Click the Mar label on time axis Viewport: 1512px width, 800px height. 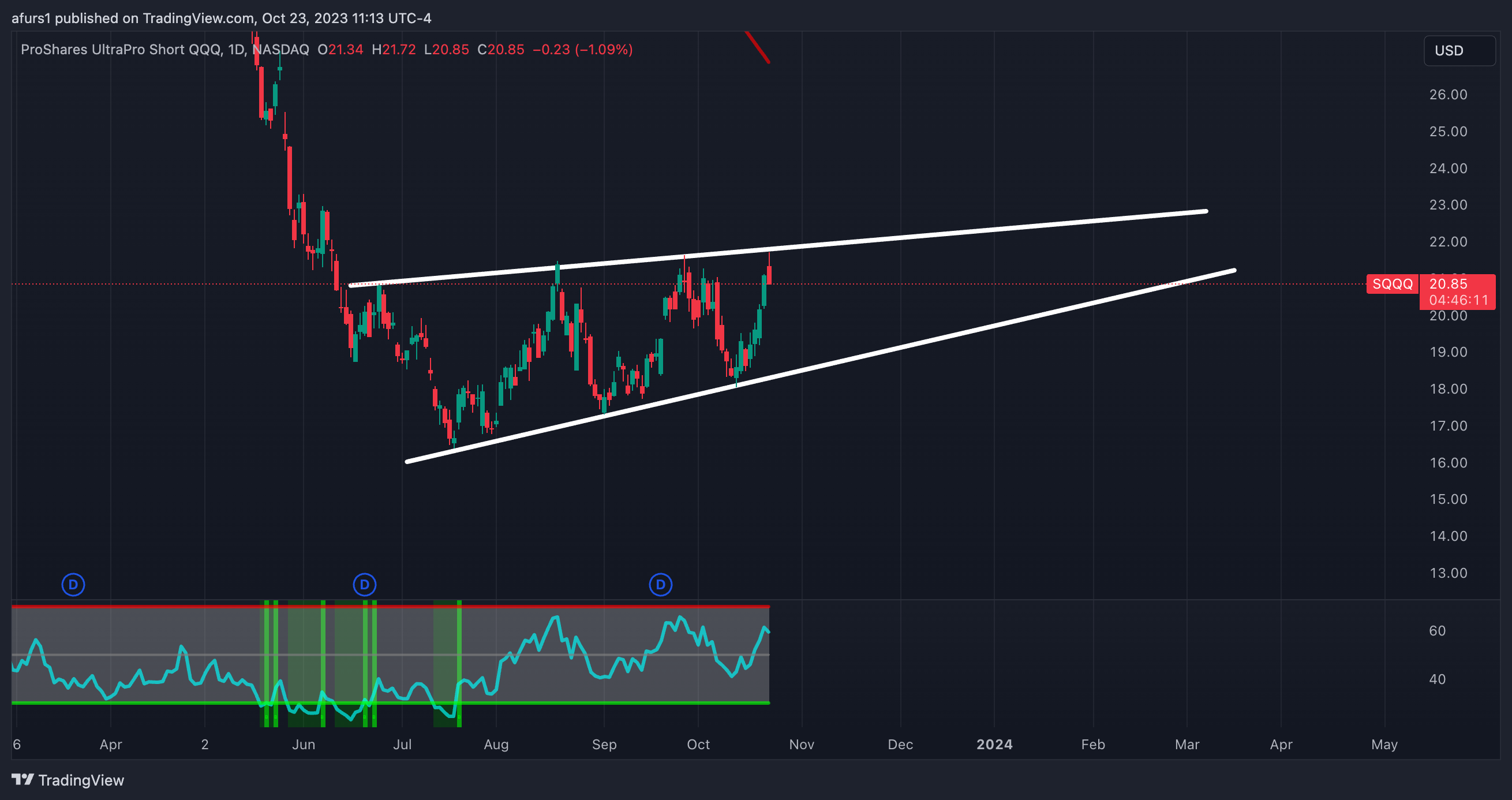click(x=1187, y=744)
